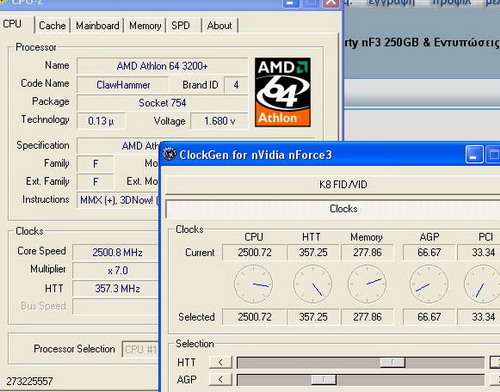This screenshot has width=500, height=392.
Task: Click the Voltage value 1.680 v
Action: (x=219, y=121)
